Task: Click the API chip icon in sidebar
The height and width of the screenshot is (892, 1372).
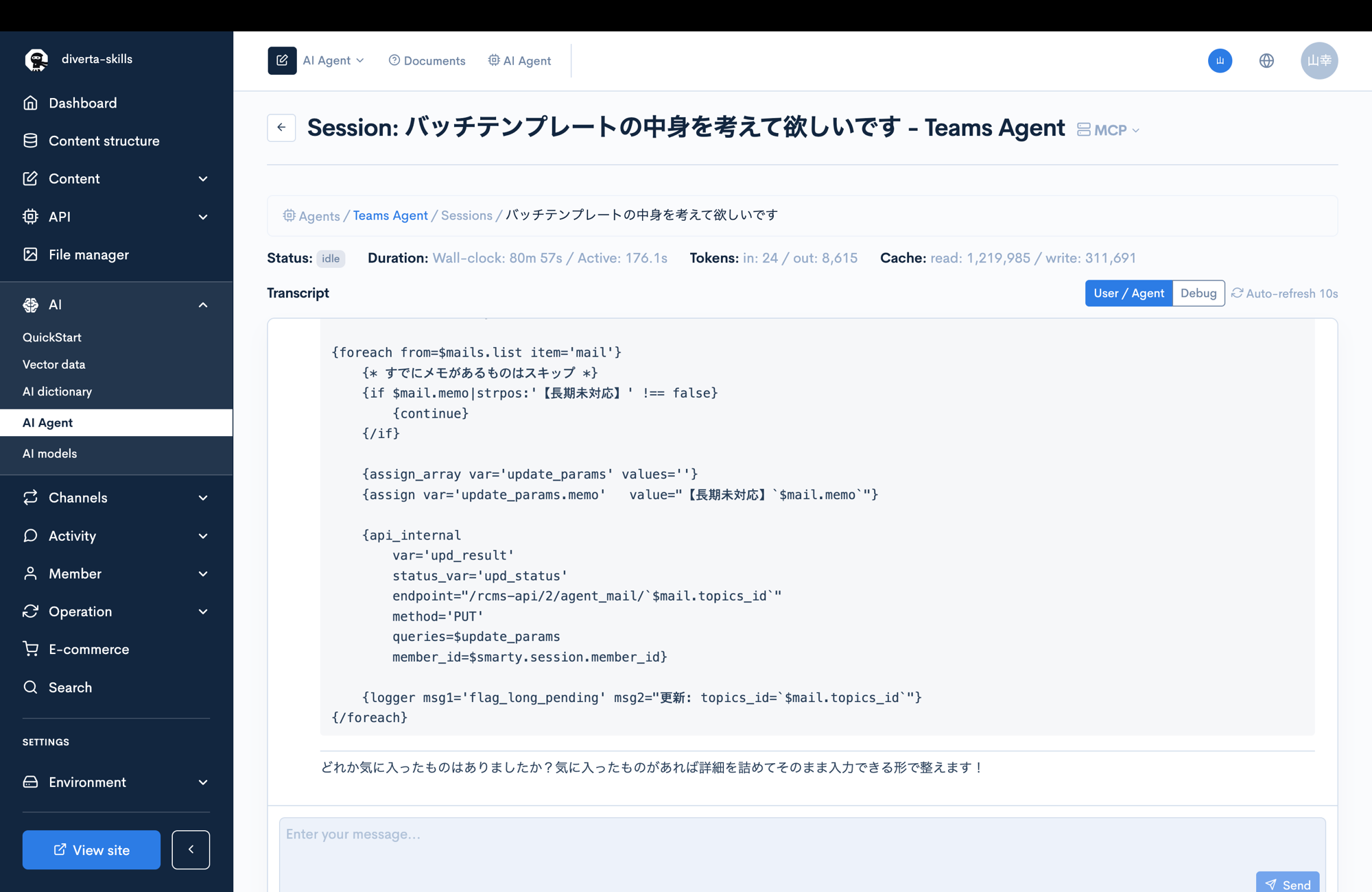Action: coord(30,217)
